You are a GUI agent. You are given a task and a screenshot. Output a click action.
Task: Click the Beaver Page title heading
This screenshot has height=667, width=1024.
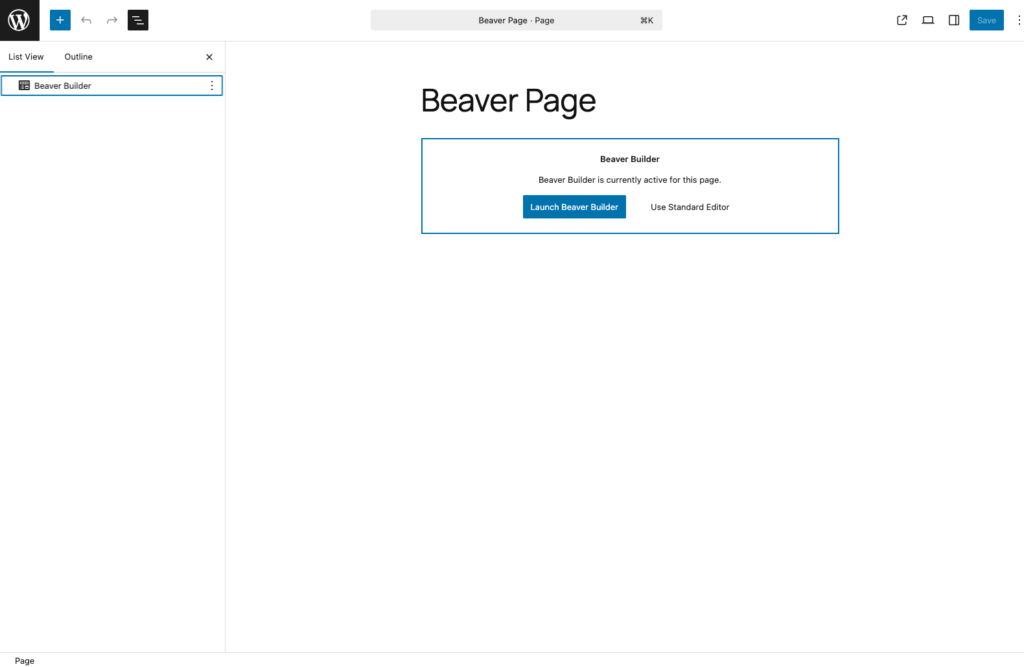pos(508,101)
